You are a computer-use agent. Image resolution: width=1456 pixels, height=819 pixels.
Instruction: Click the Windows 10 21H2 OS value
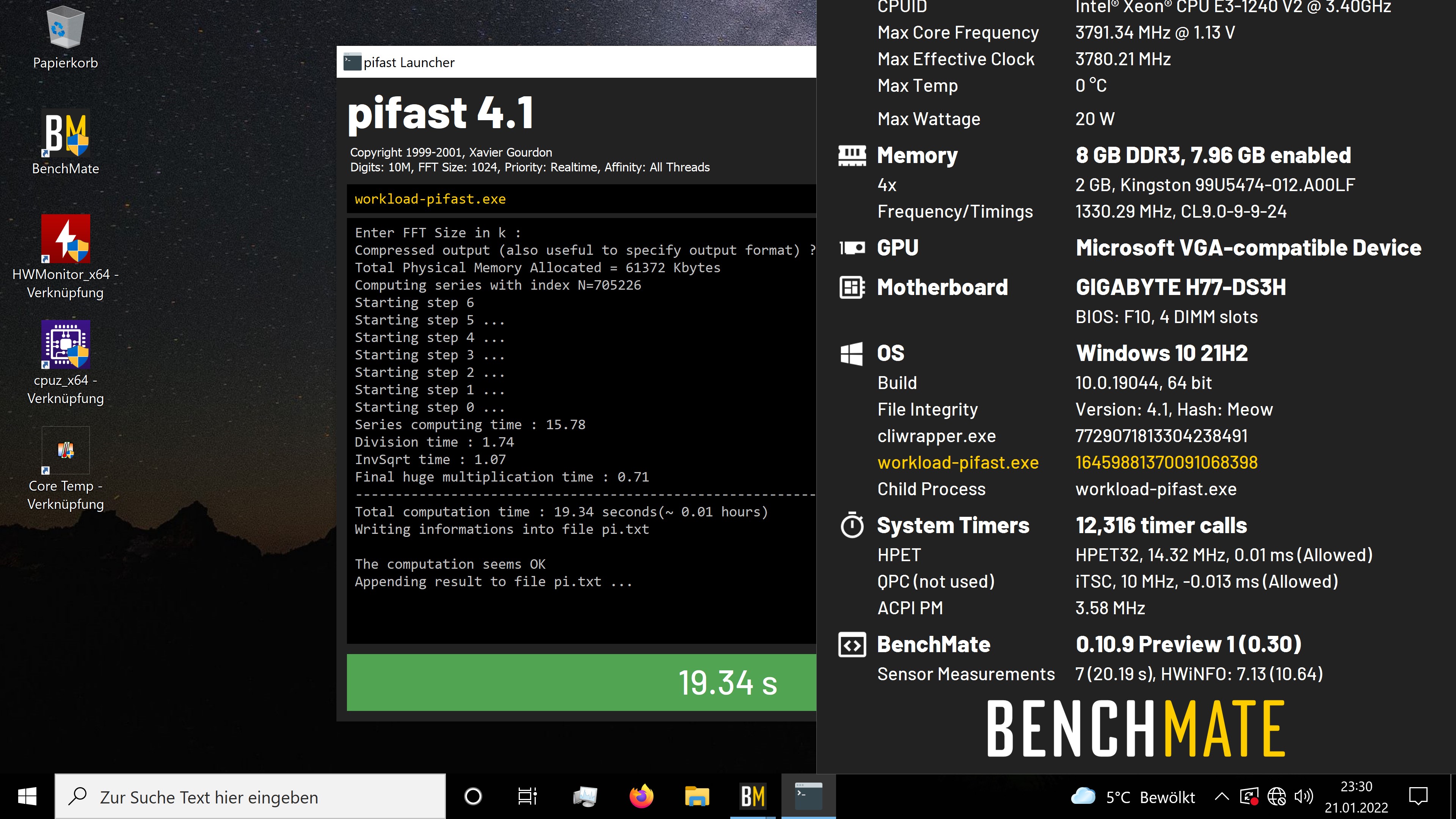point(1161,353)
